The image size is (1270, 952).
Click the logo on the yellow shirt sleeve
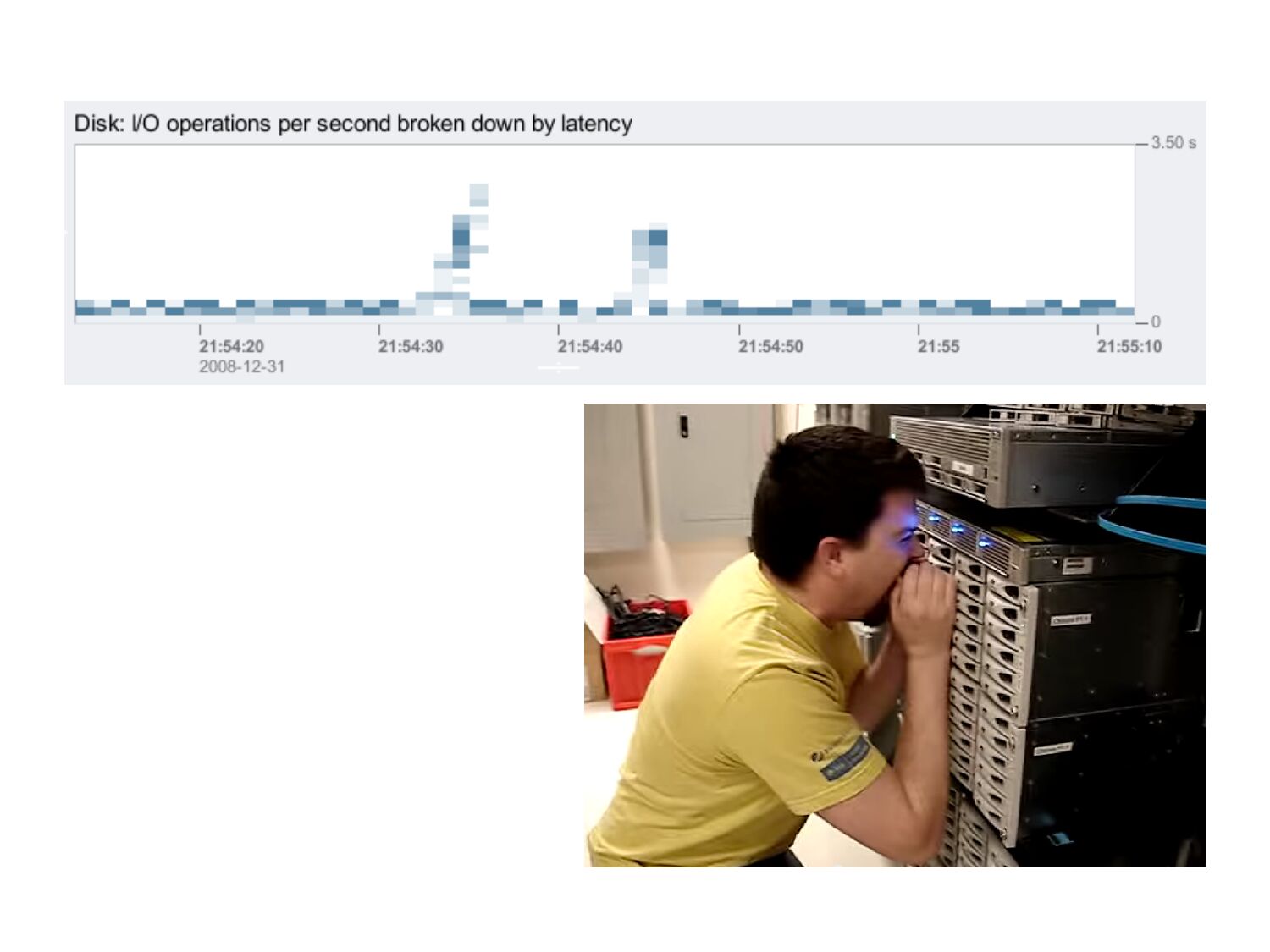pyautogui.click(x=845, y=756)
